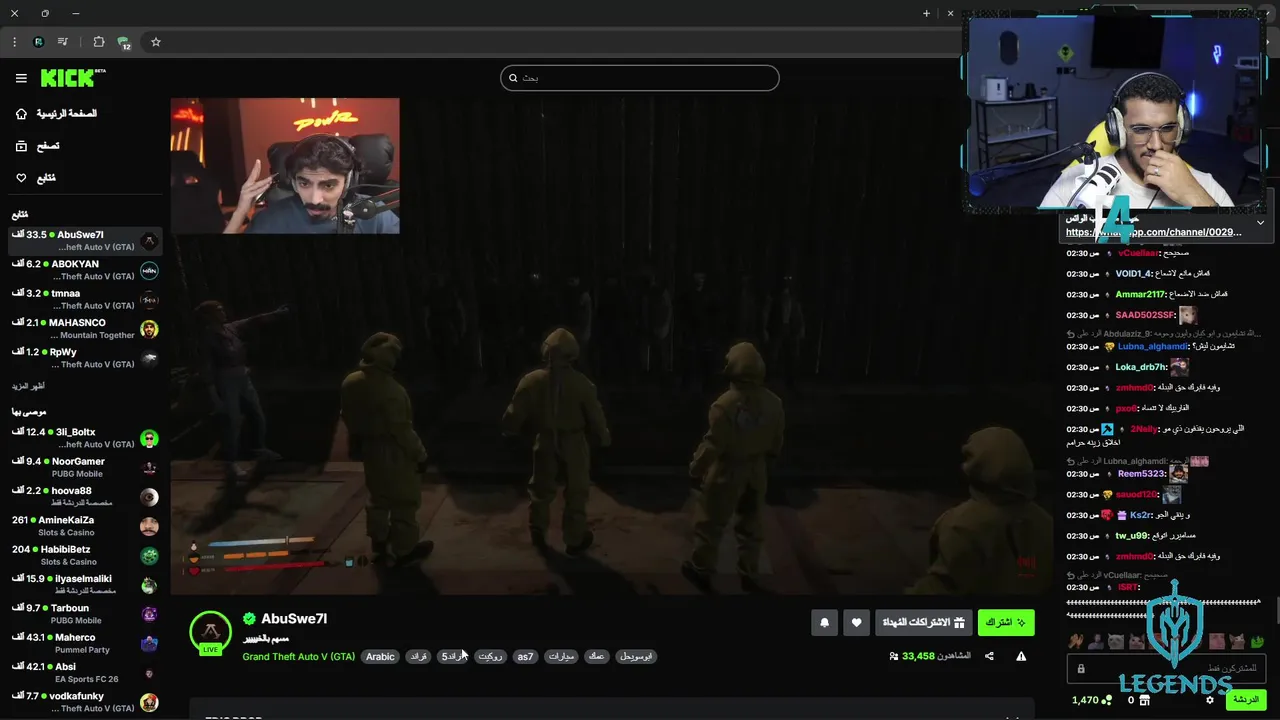This screenshot has height=720, width=1280.
Task: Click the extension icon with badge 12
Action: click(124, 43)
